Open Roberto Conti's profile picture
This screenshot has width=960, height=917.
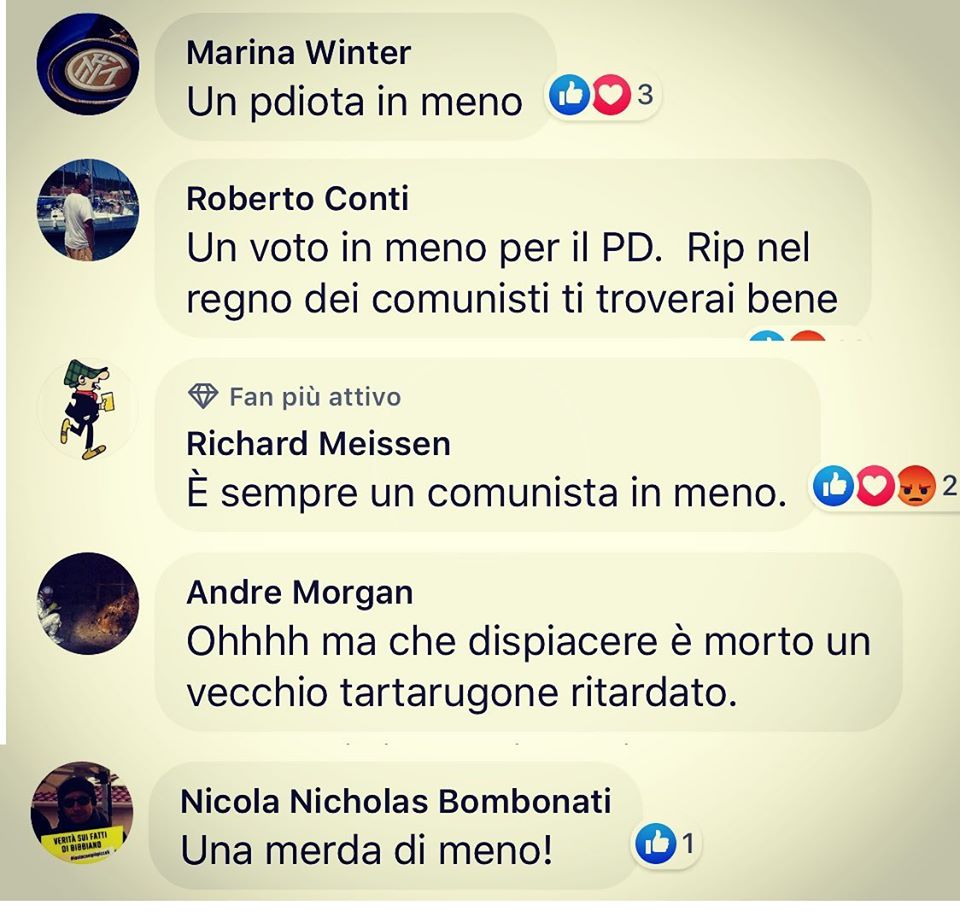click(88, 210)
